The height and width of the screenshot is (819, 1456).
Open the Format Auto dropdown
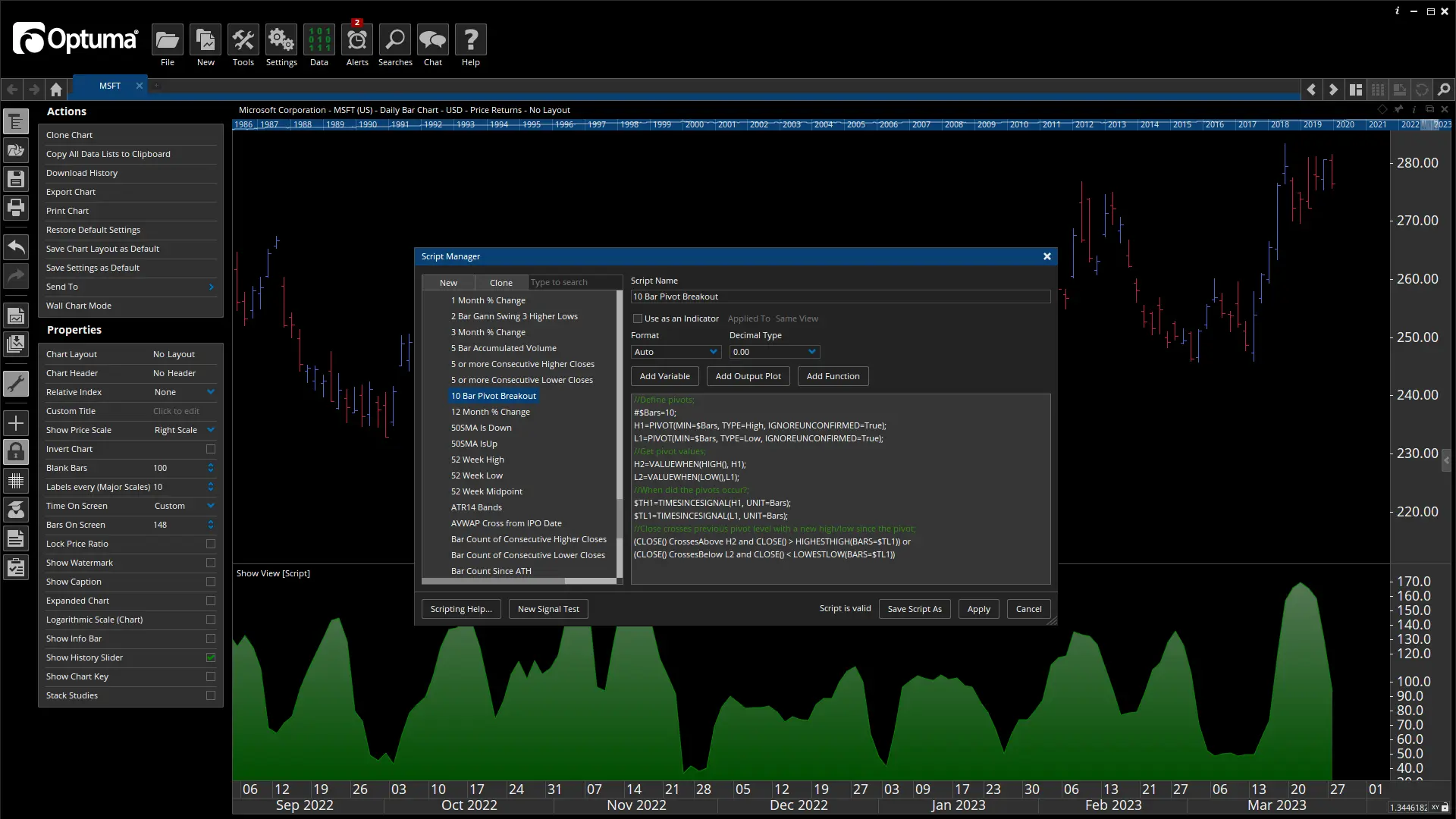coord(676,352)
